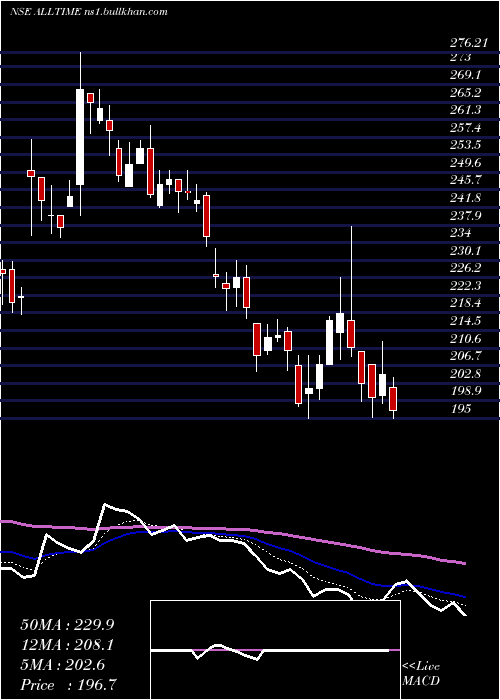The height and width of the screenshot is (700, 500).
Task: Select the 265.2 price level label
Action: pyautogui.click(x=465, y=93)
